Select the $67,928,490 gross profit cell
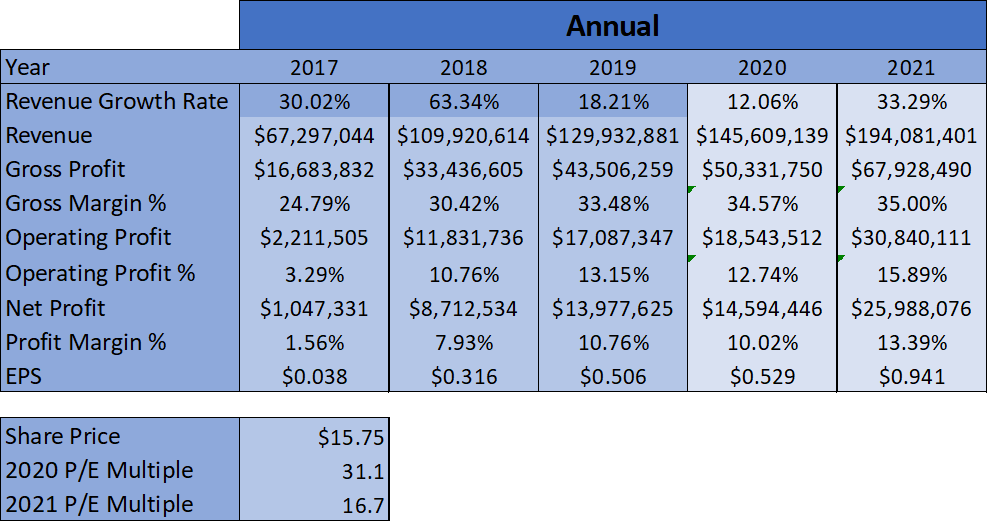The height and width of the screenshot is (522, 988). click(x=912, y=169)
